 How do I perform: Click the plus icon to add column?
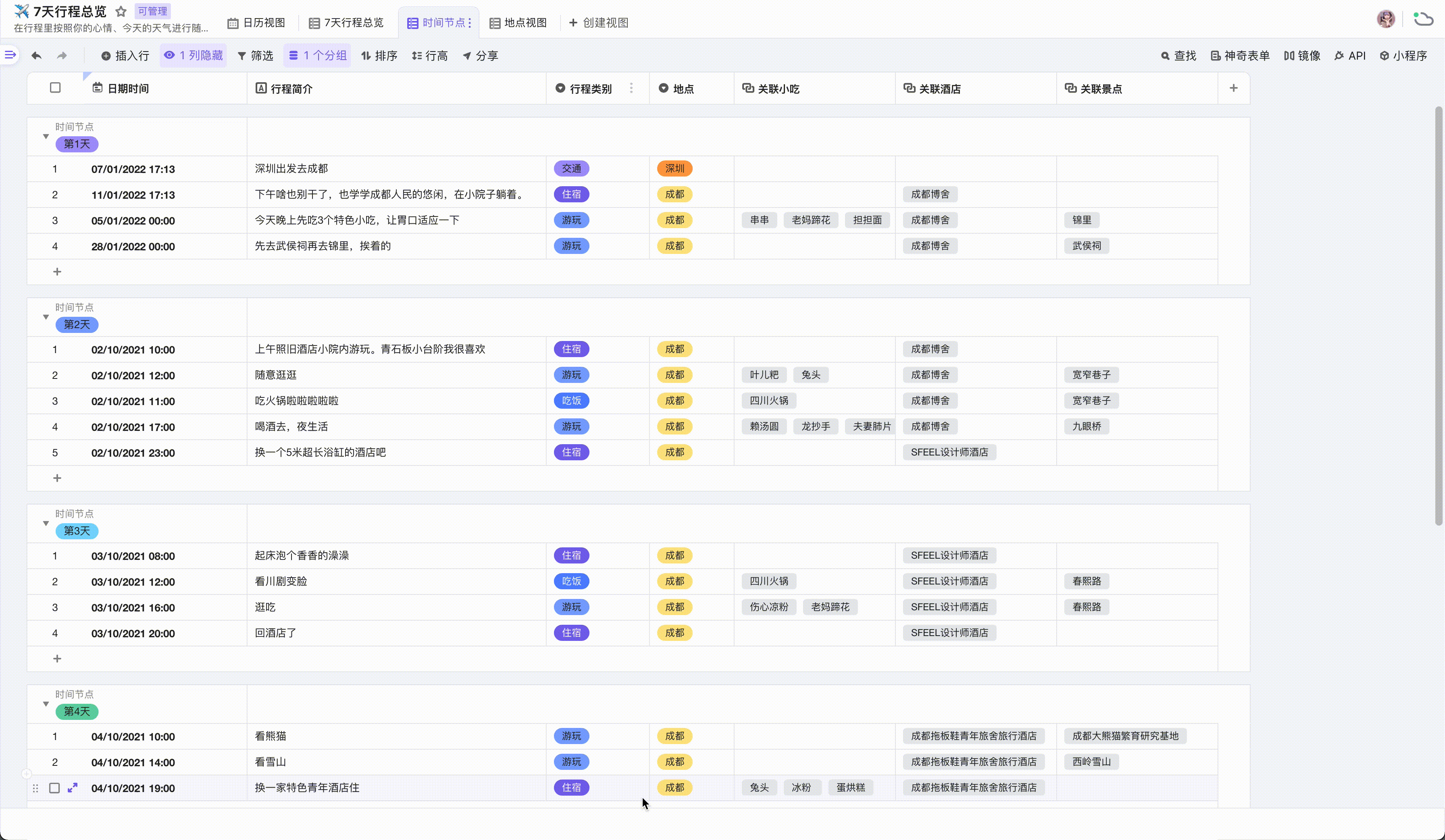pyautogui.click(x=1233, y=88)
